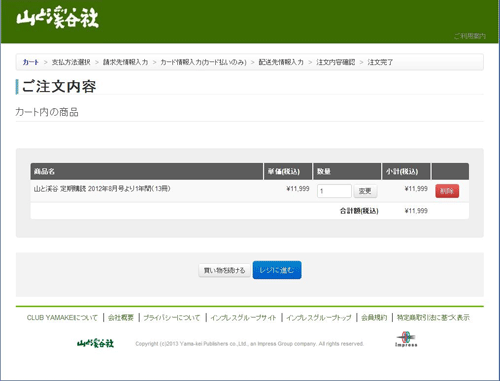Image resolution: width=500 pixels, height=381 pixels.
Task: Focus the quantity input field
Action: click(334, 191)
